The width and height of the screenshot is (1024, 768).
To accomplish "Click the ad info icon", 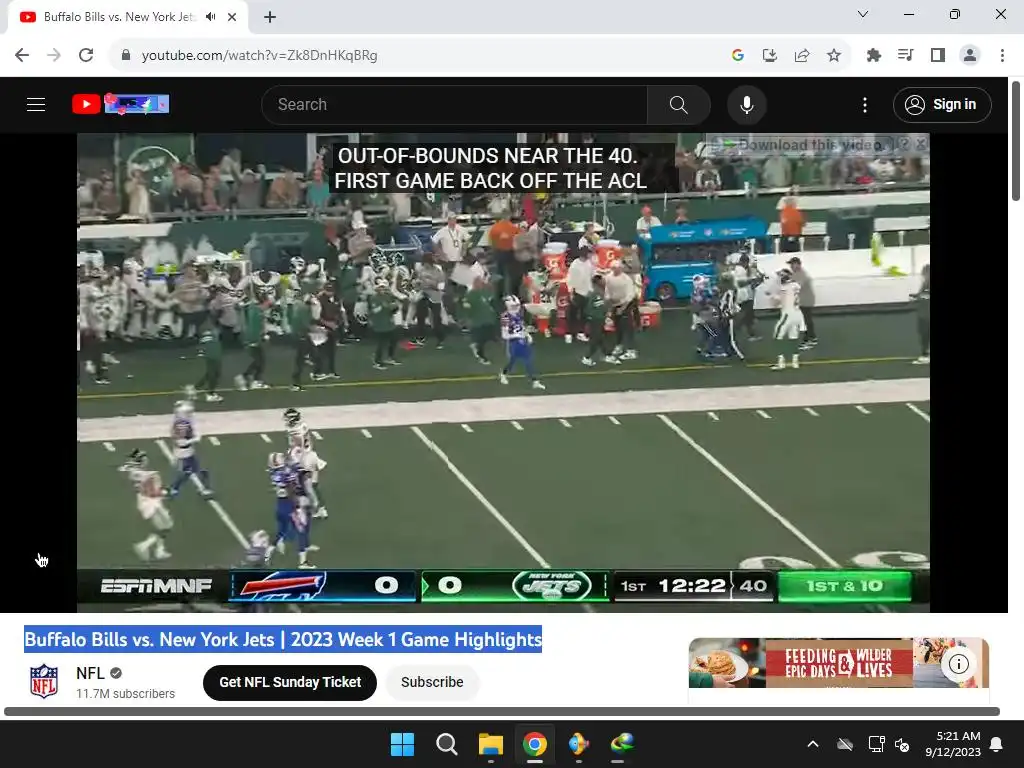I will click(x=958, y=664).
